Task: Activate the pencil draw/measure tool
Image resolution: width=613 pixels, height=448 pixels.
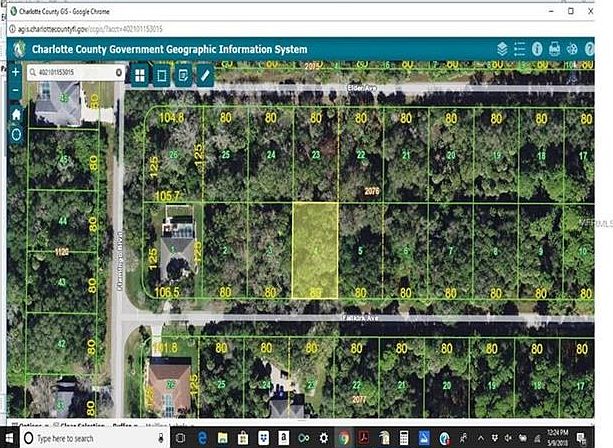Action: tap(205, 75)
